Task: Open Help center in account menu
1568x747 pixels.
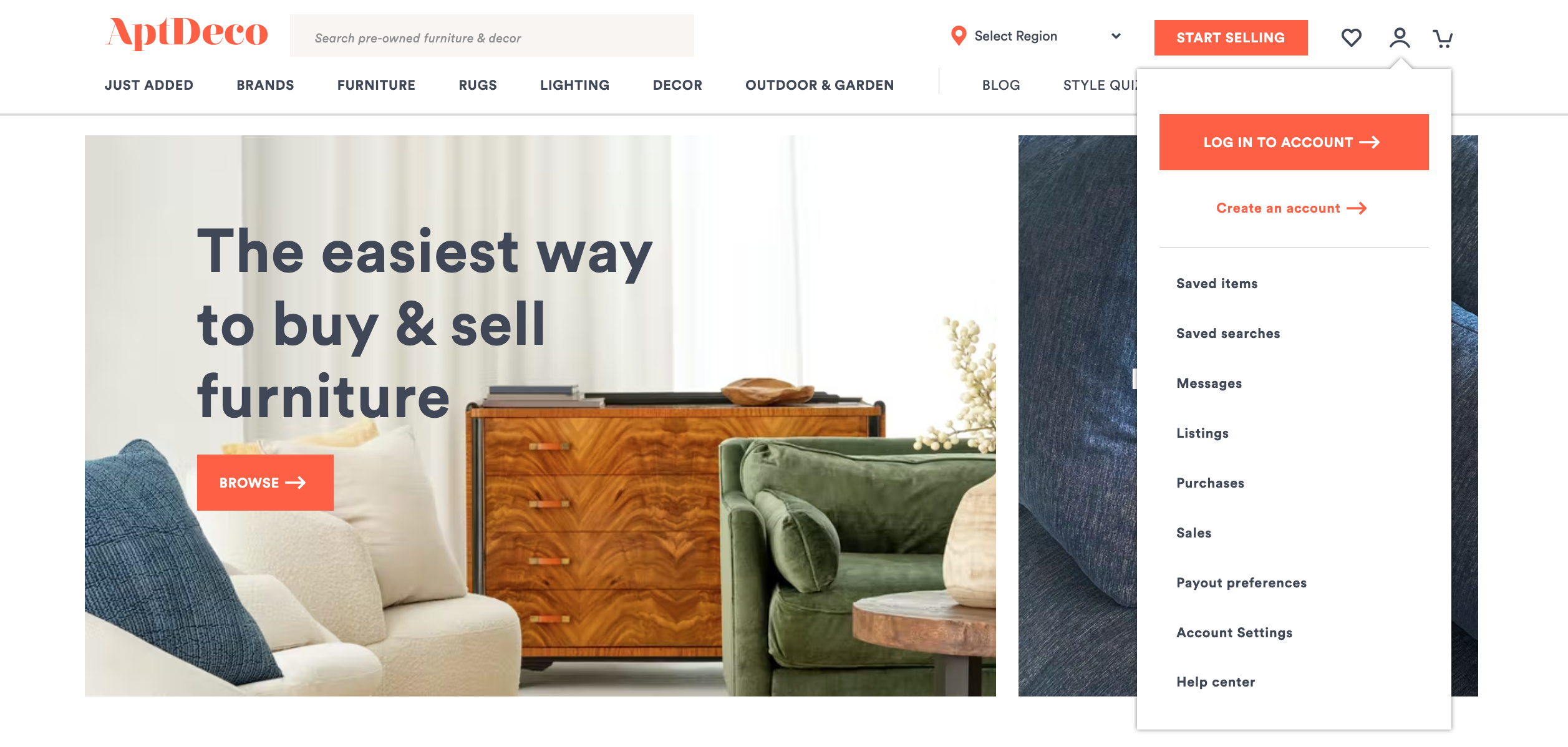Action: (x=1216, y=682)
